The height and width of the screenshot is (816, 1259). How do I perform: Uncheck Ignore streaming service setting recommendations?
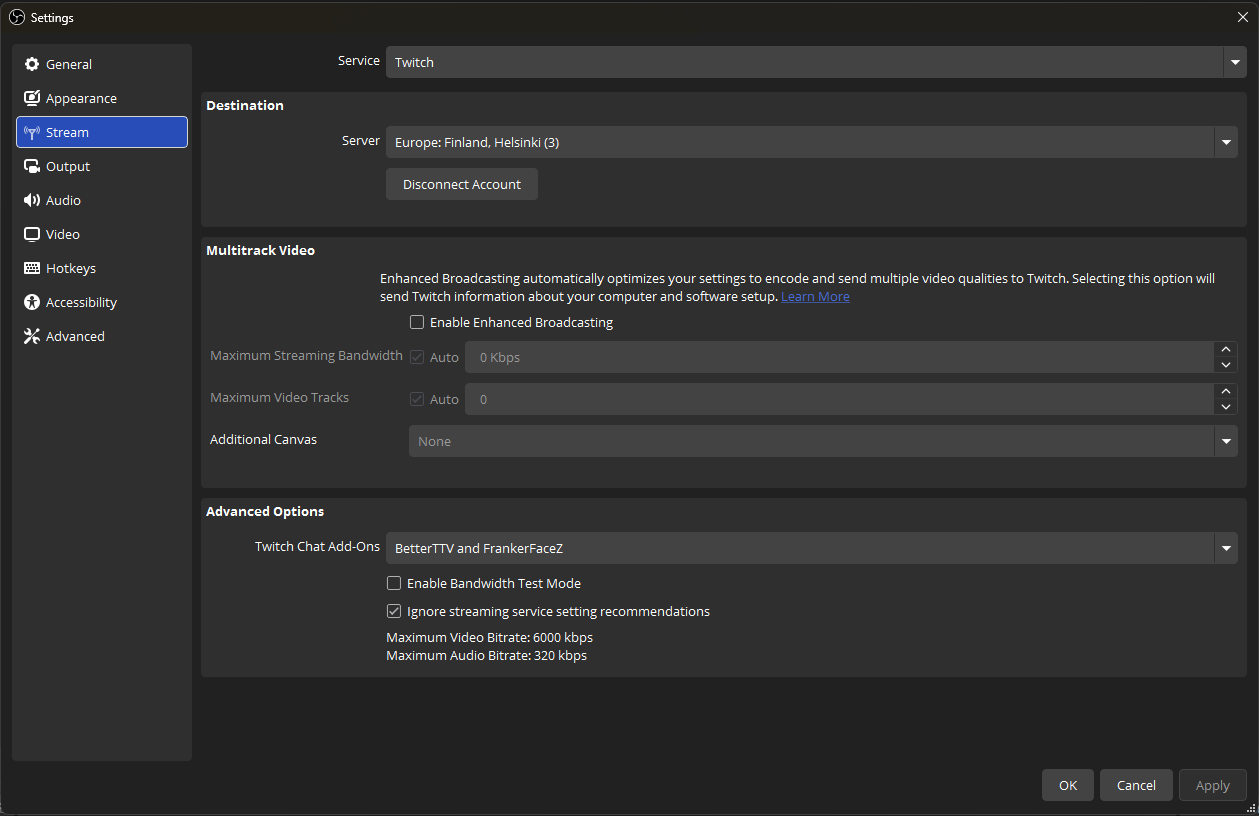point(394,611)
